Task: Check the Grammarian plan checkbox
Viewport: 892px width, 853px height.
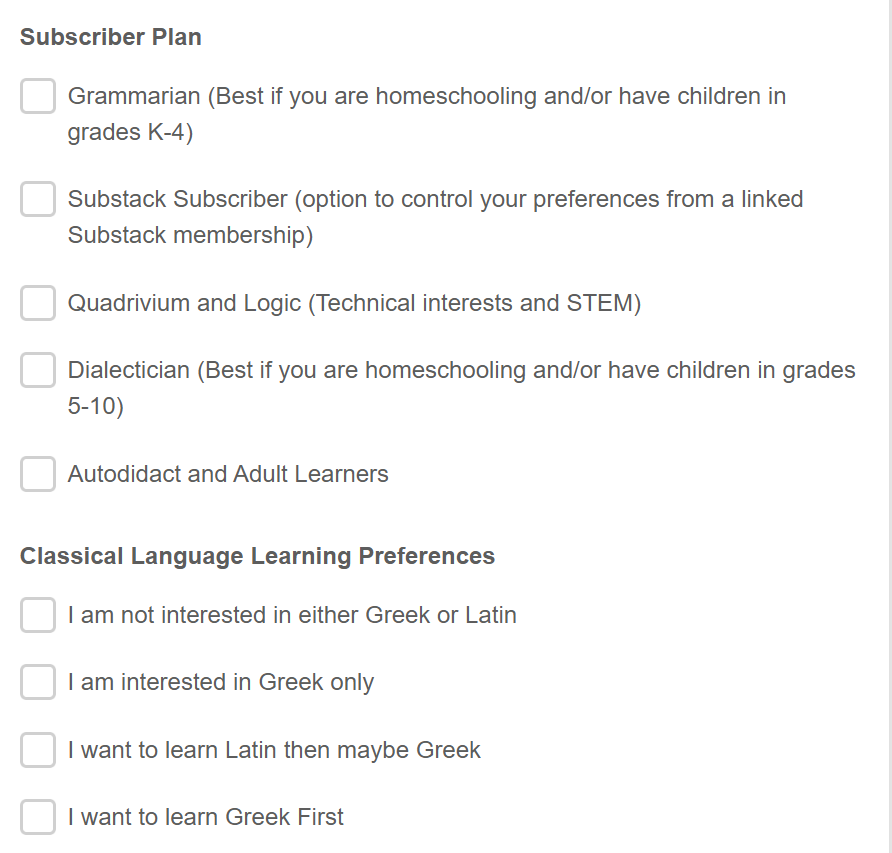Action: [x=38, y=97]
